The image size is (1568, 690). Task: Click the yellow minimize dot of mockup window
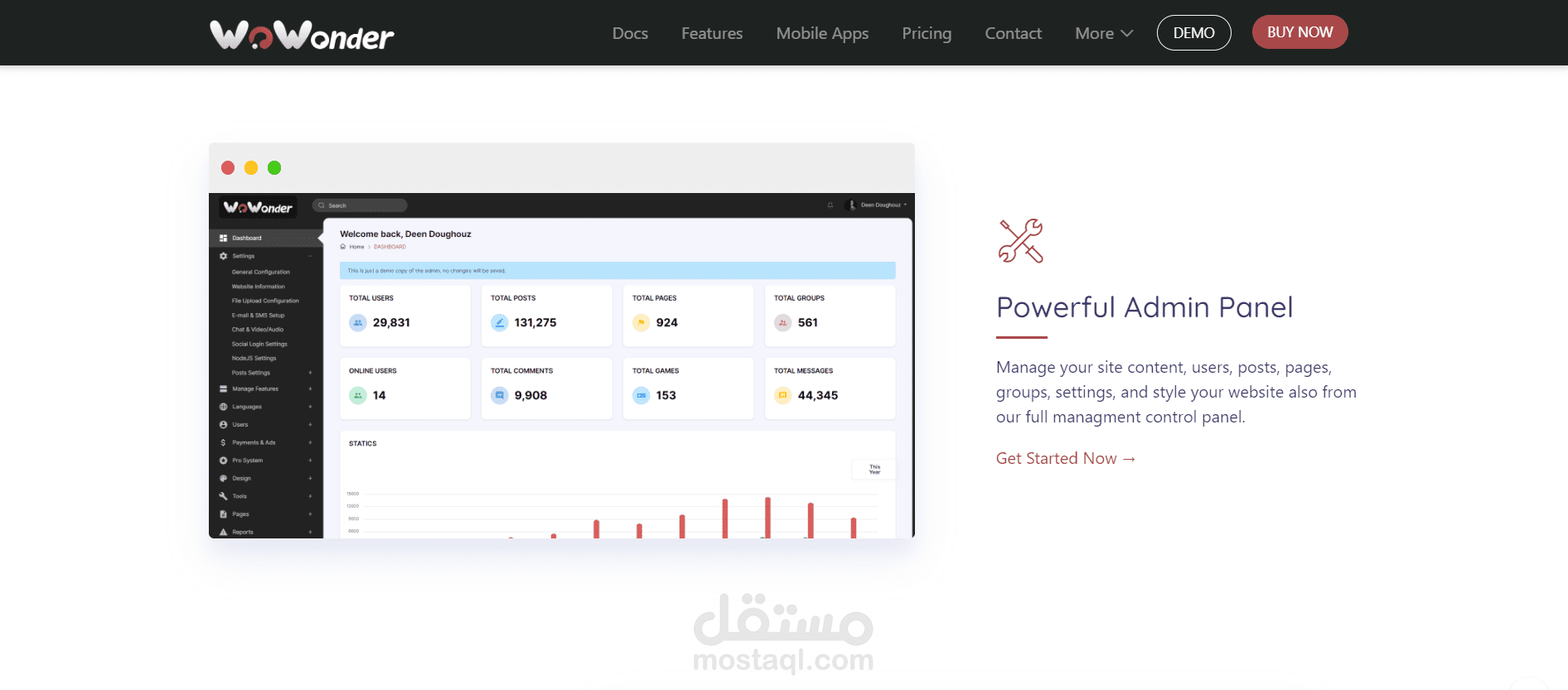[251, 168]
